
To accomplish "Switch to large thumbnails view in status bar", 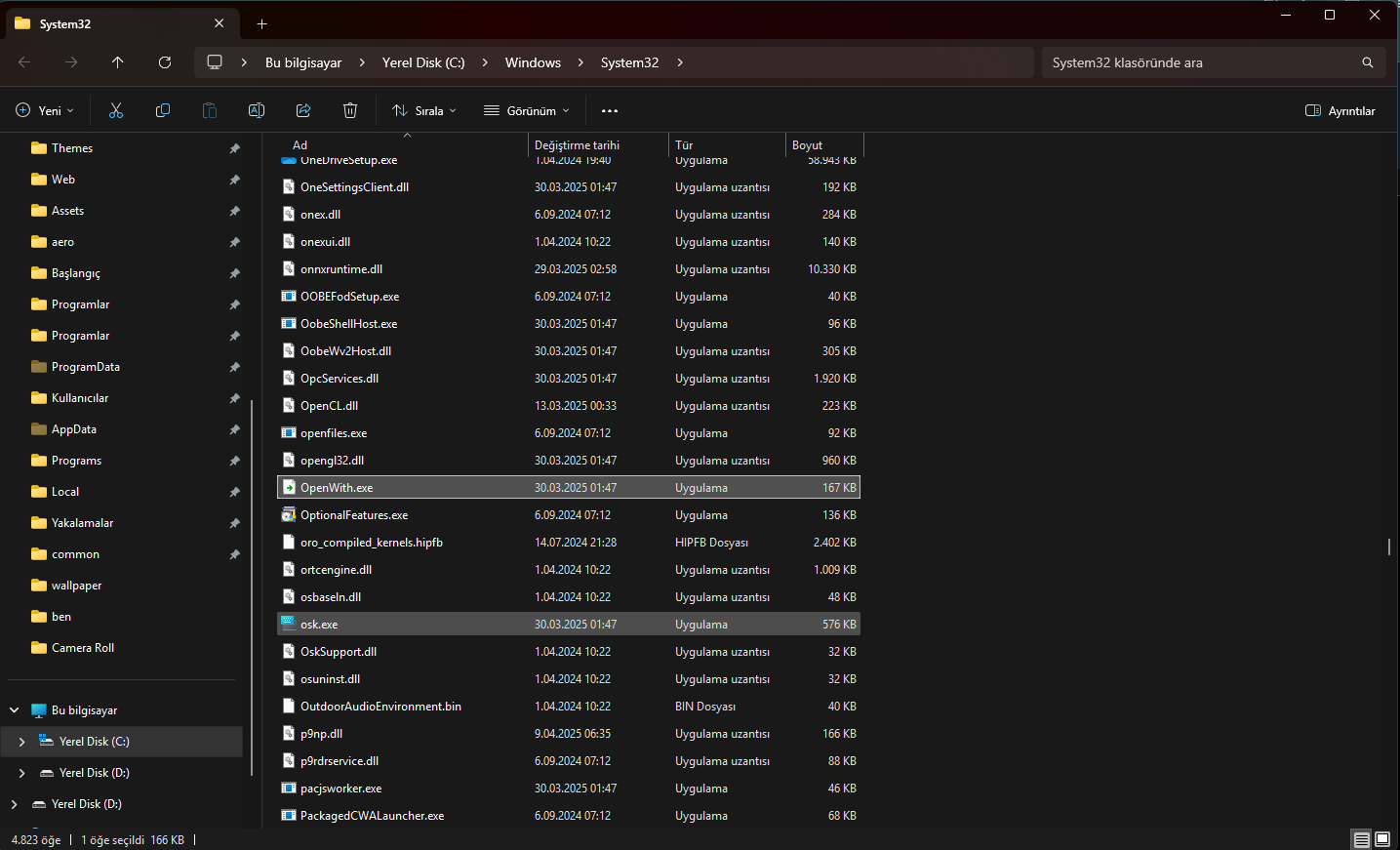I will (1382, 839).
